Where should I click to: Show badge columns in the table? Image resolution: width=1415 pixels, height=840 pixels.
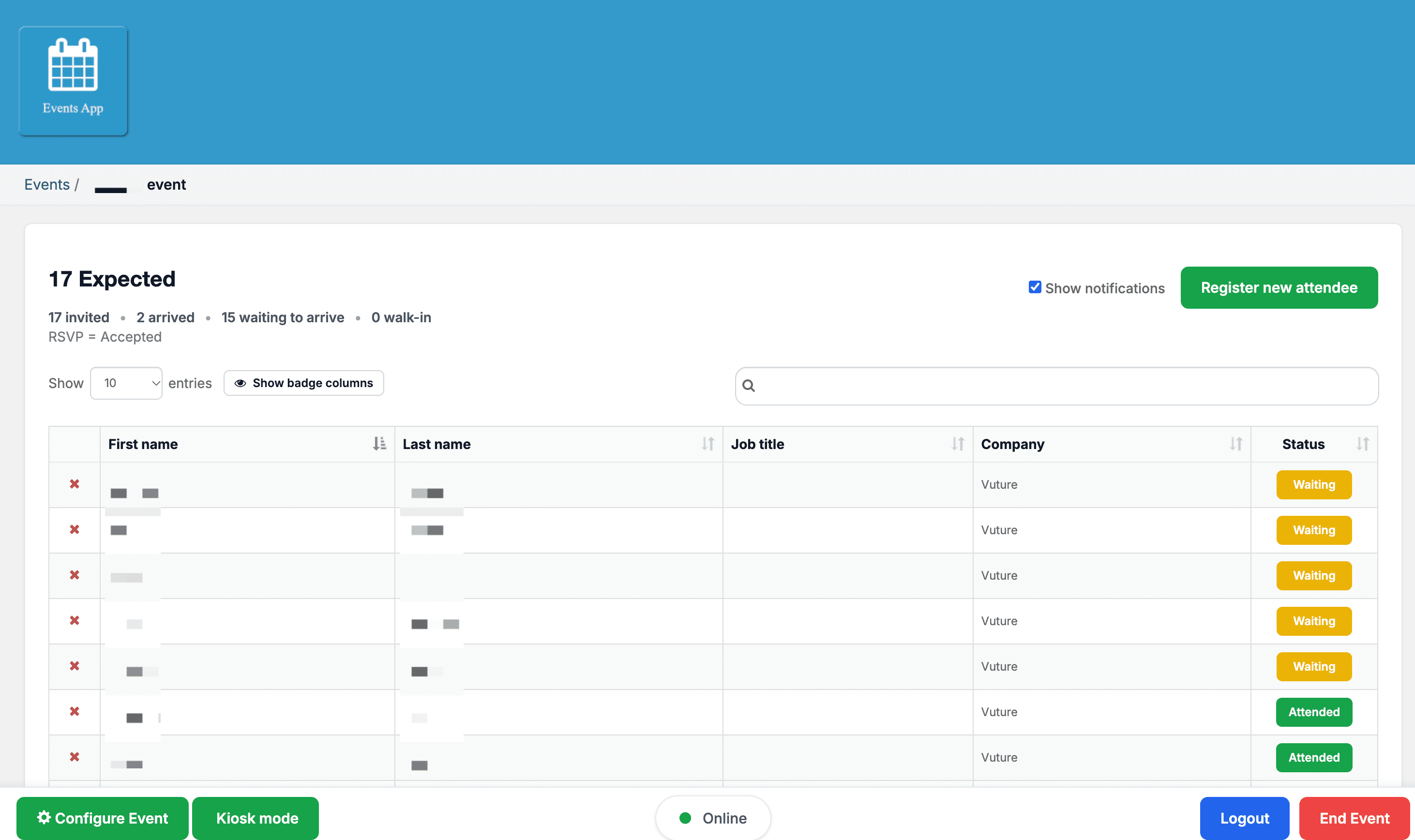(303, 383)
